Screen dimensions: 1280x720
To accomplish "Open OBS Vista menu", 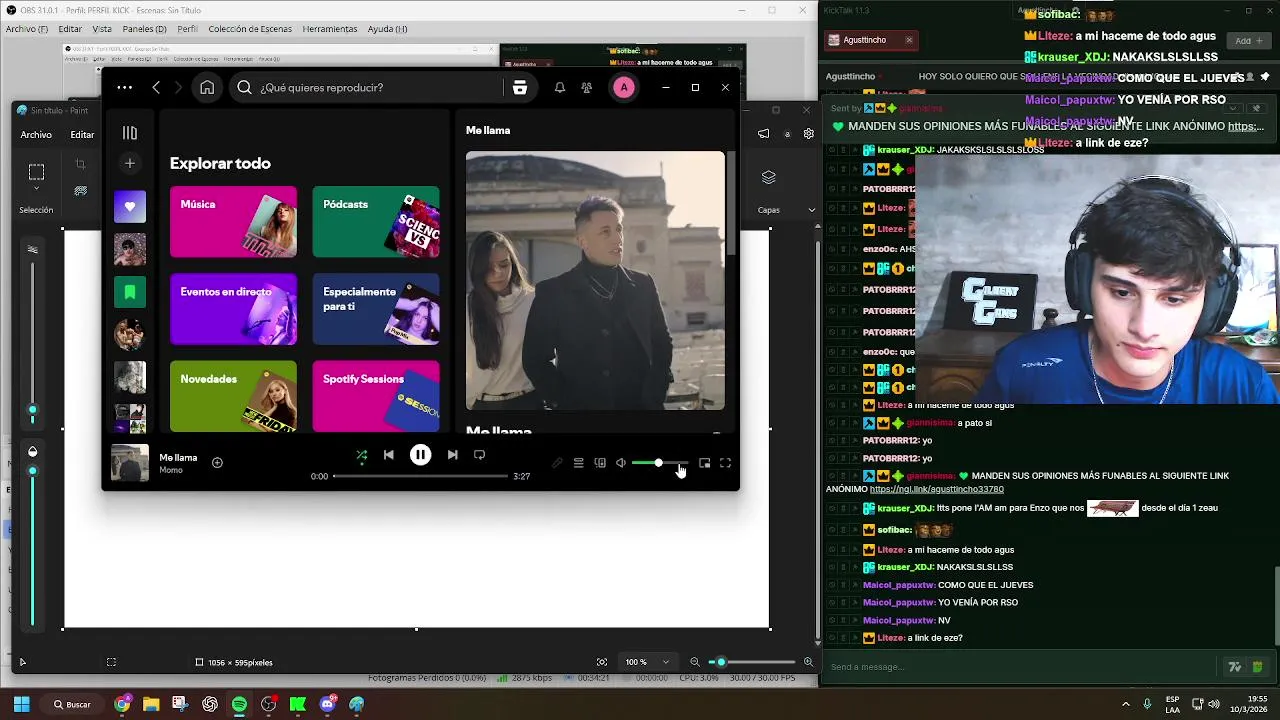I will (x=102, y=29).
